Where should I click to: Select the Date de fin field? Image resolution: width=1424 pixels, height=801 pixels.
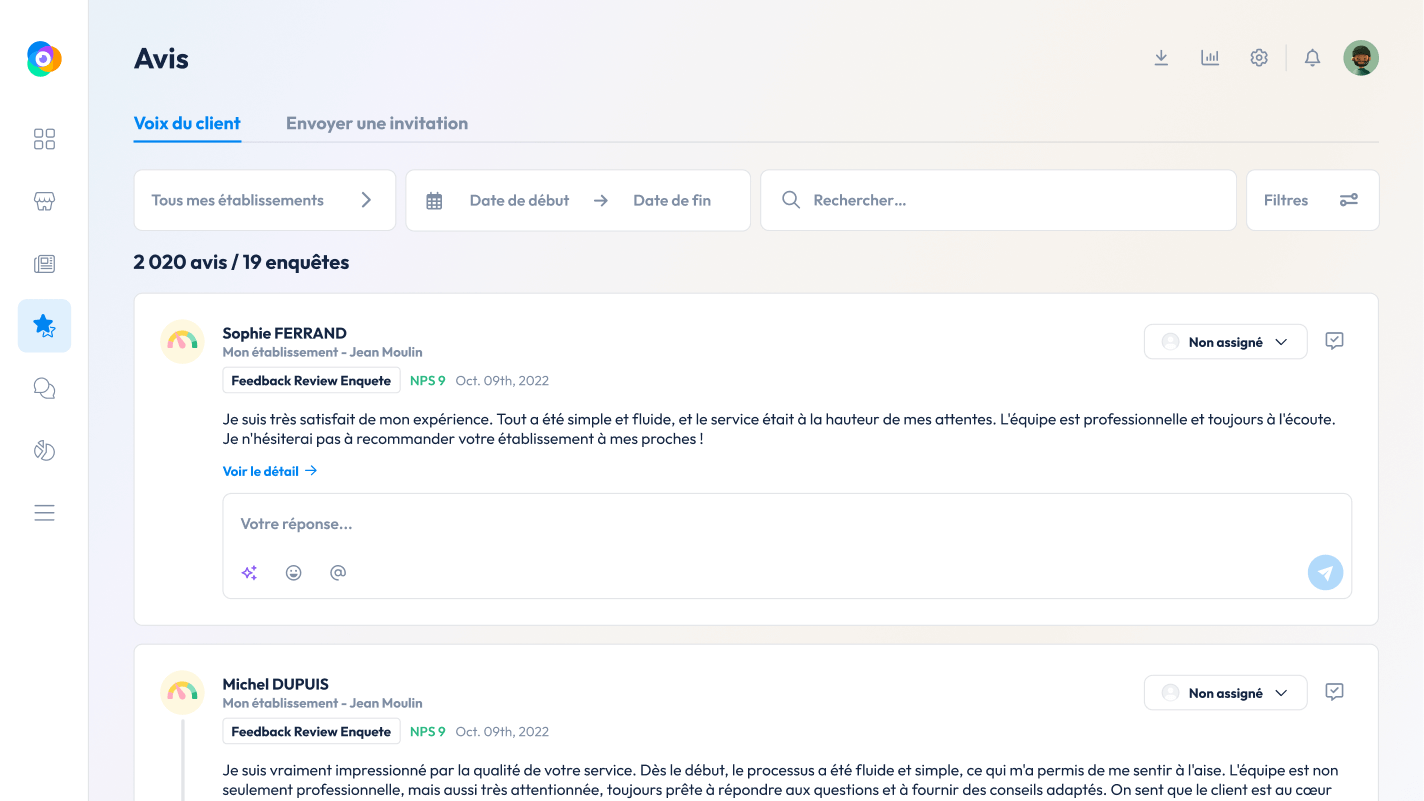click(x=672, y=201)
